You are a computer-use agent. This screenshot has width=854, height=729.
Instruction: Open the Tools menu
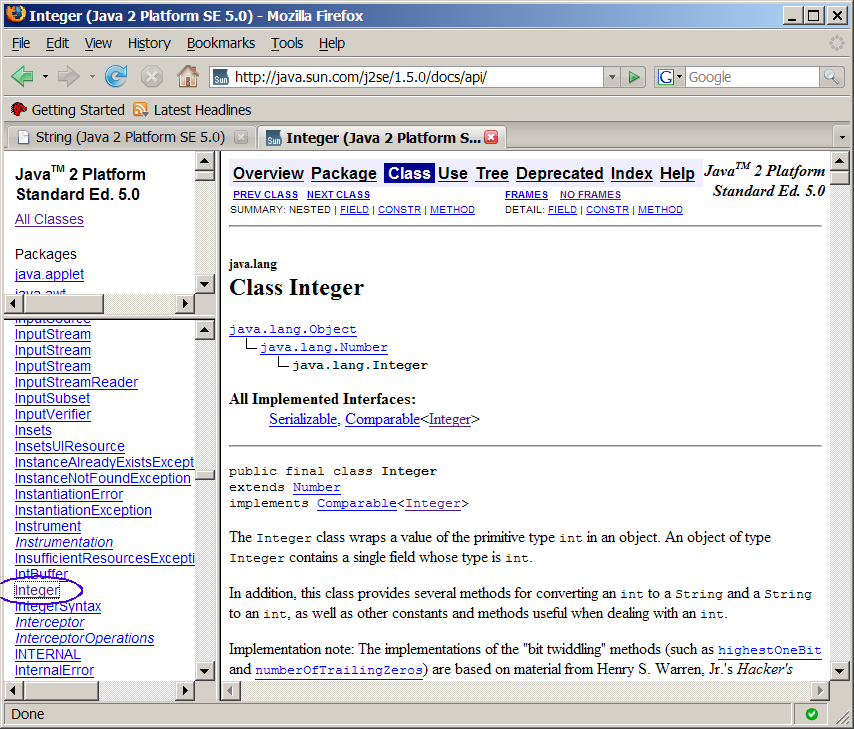pos(287,43)
